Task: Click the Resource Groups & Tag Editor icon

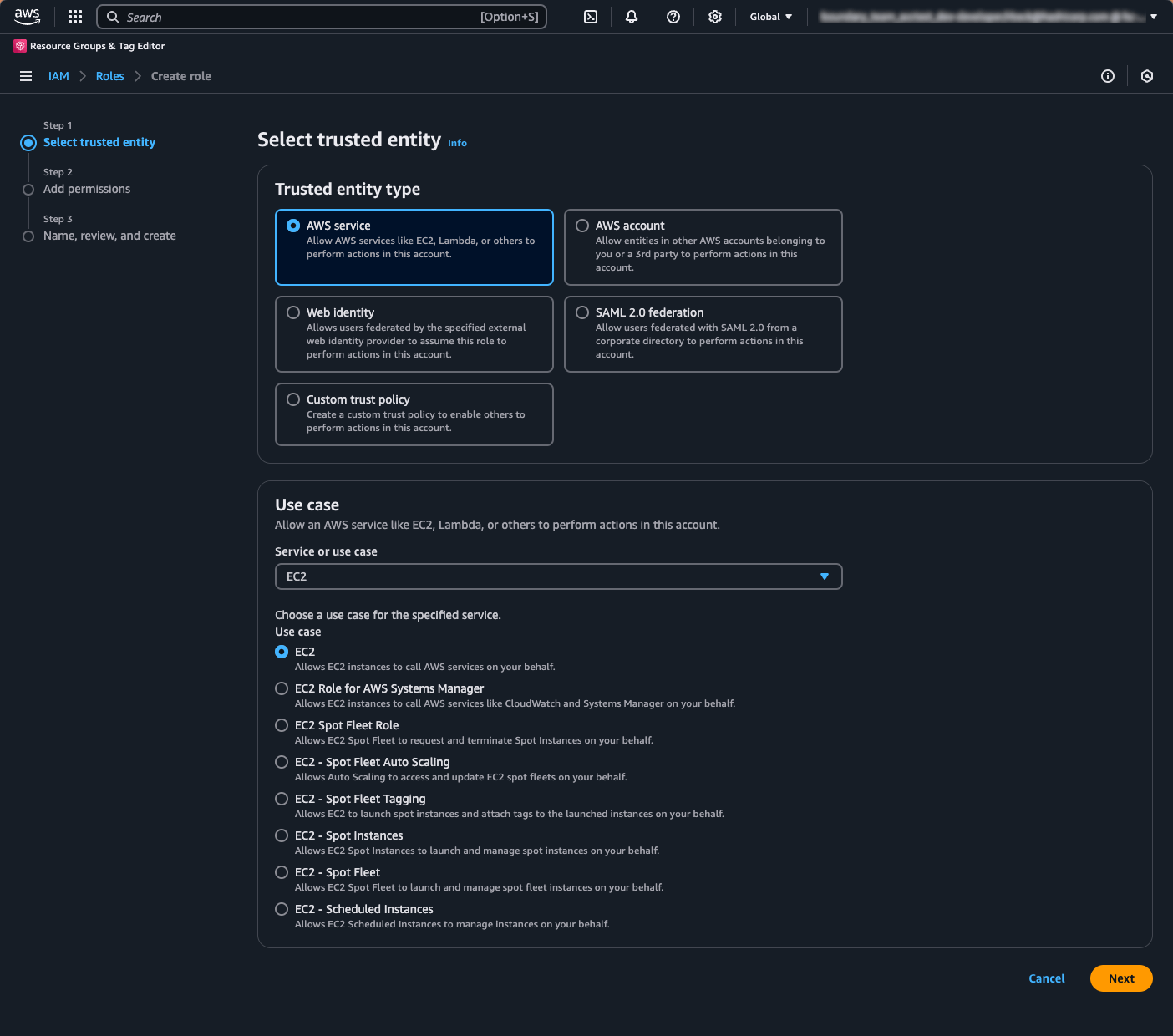Action: pos(20,46)
